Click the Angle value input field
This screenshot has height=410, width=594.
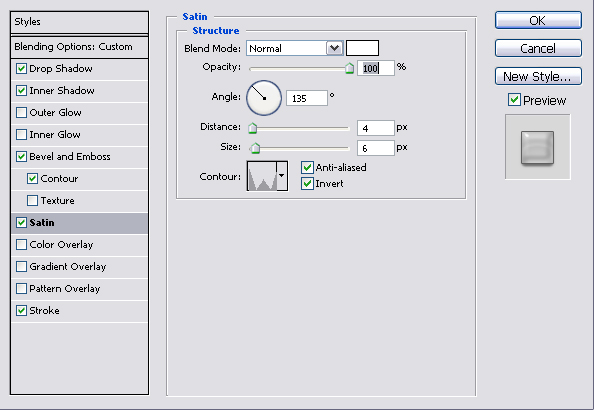click(x=306, y=98)
